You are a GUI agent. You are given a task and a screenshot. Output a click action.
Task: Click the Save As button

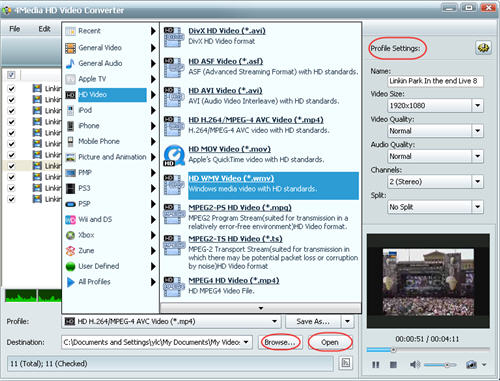313,322
